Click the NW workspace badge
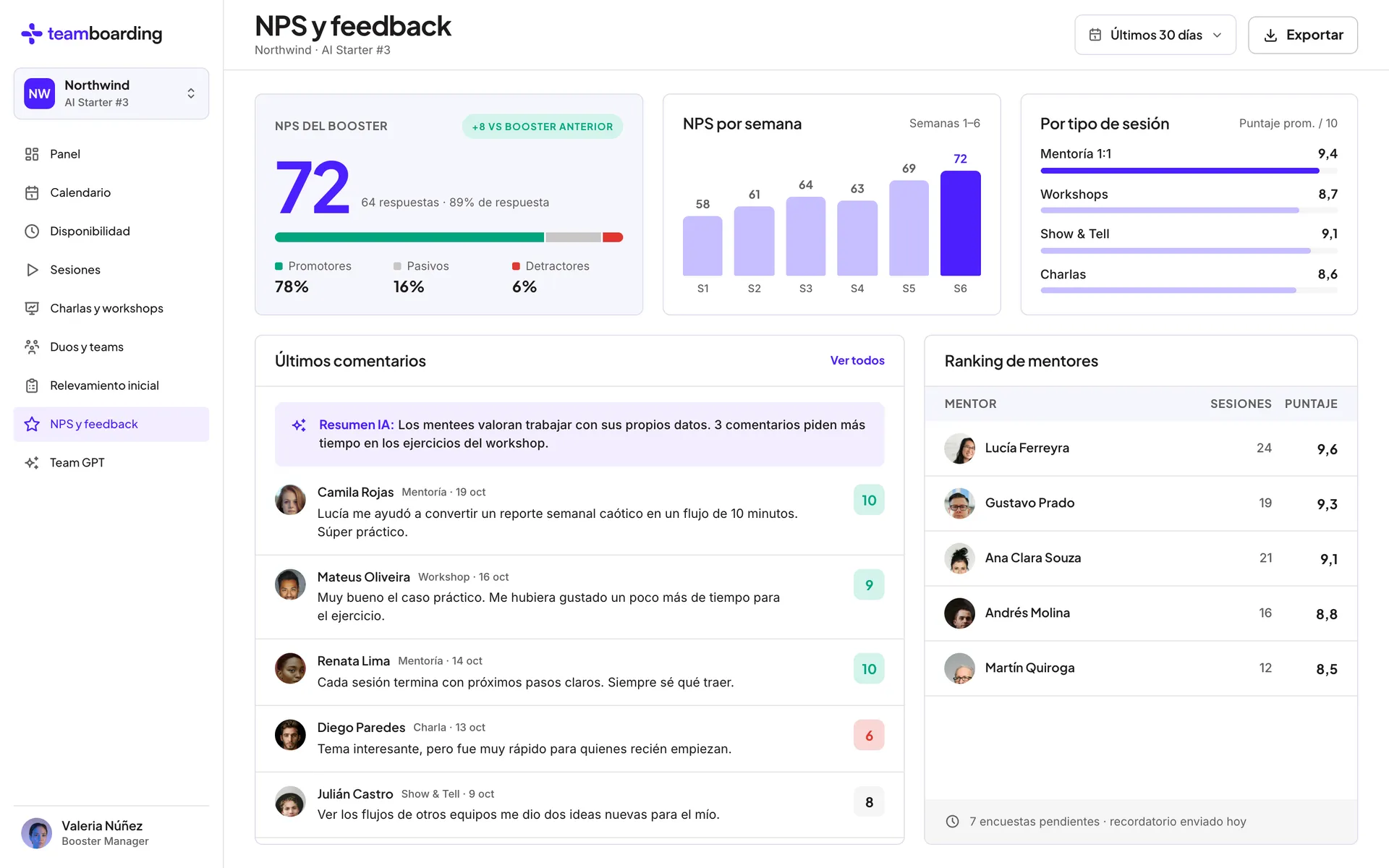Screen dimensions: 1389x868 coord(39,93)
